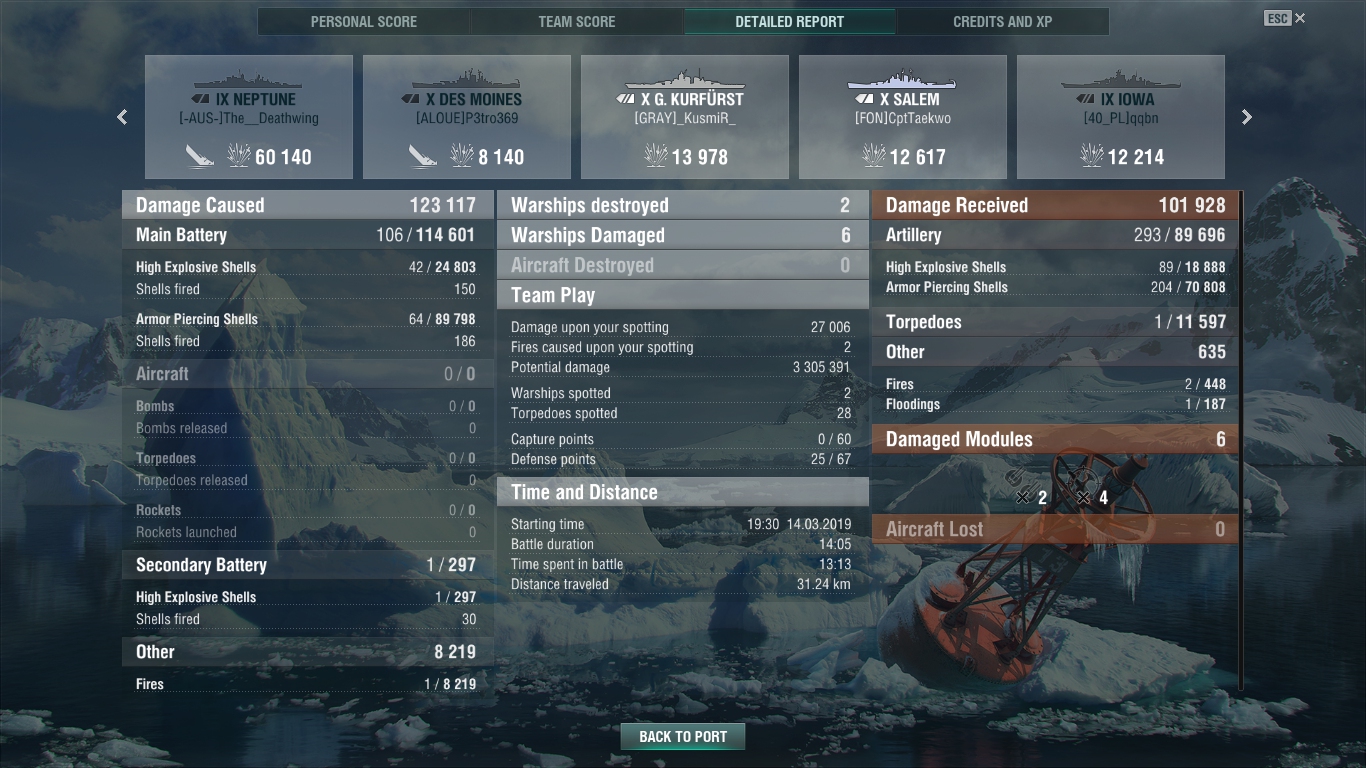Click the Damage Received header
Image resolution: width=1366 pixels, height=768 pixels.
click(x=1055, y=205)
